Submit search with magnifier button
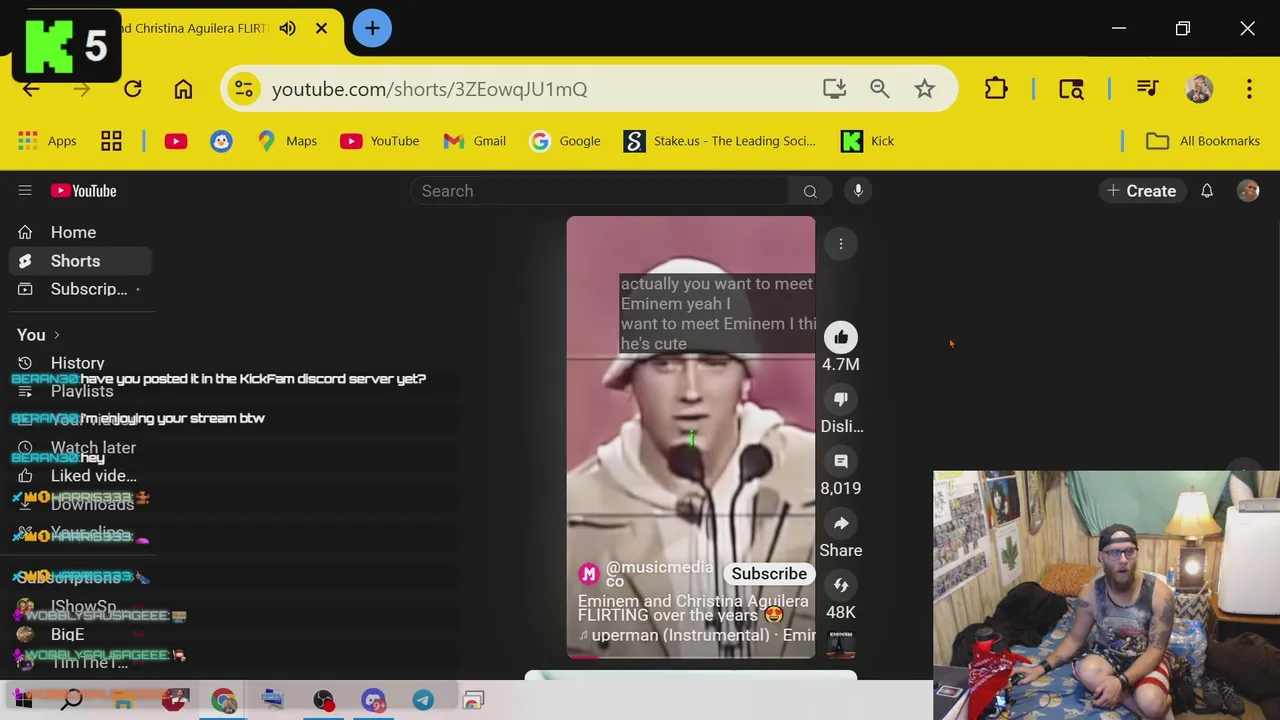 [810, 191]
